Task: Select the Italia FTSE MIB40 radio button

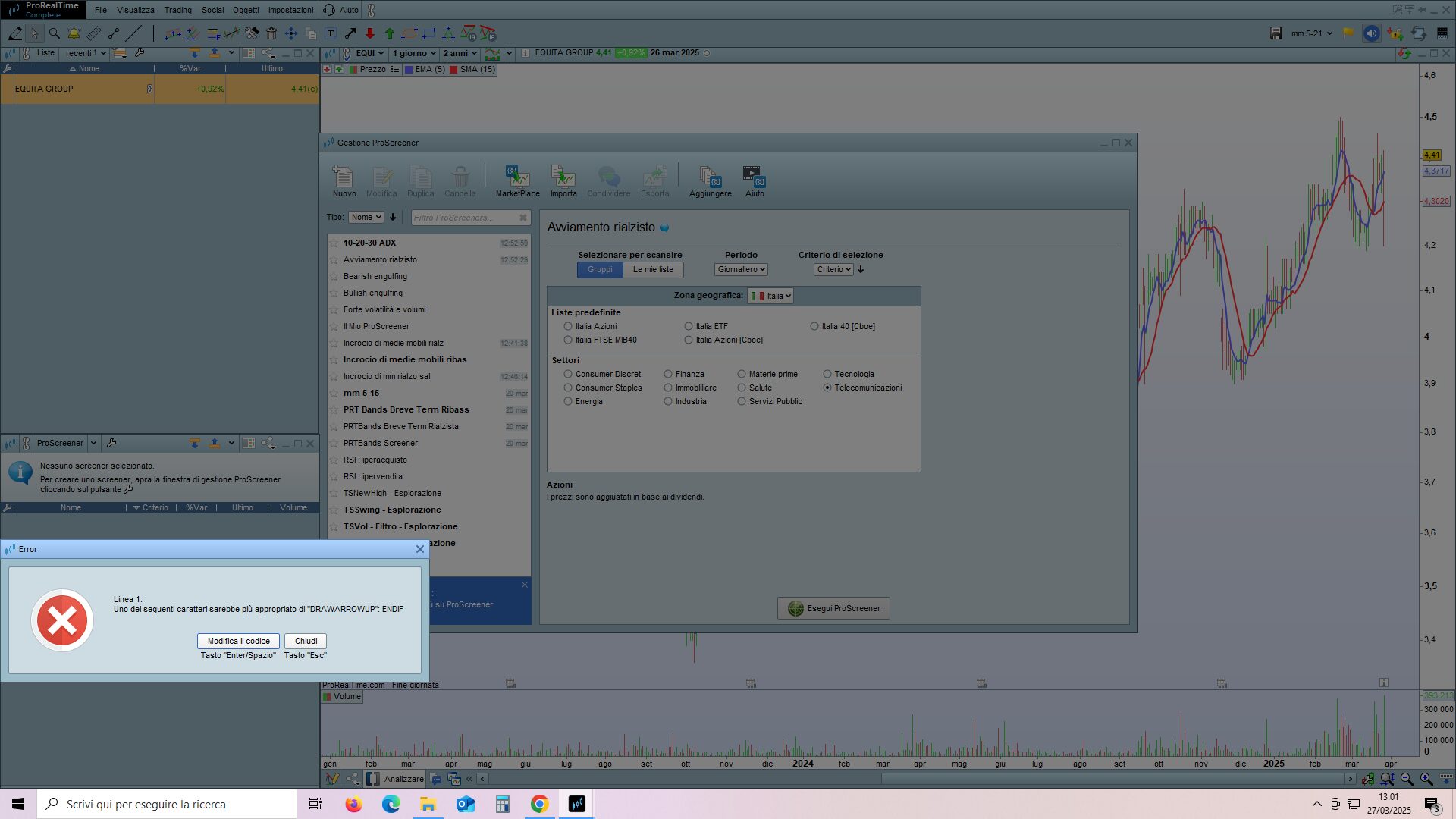Action: (x=568, y=340)
